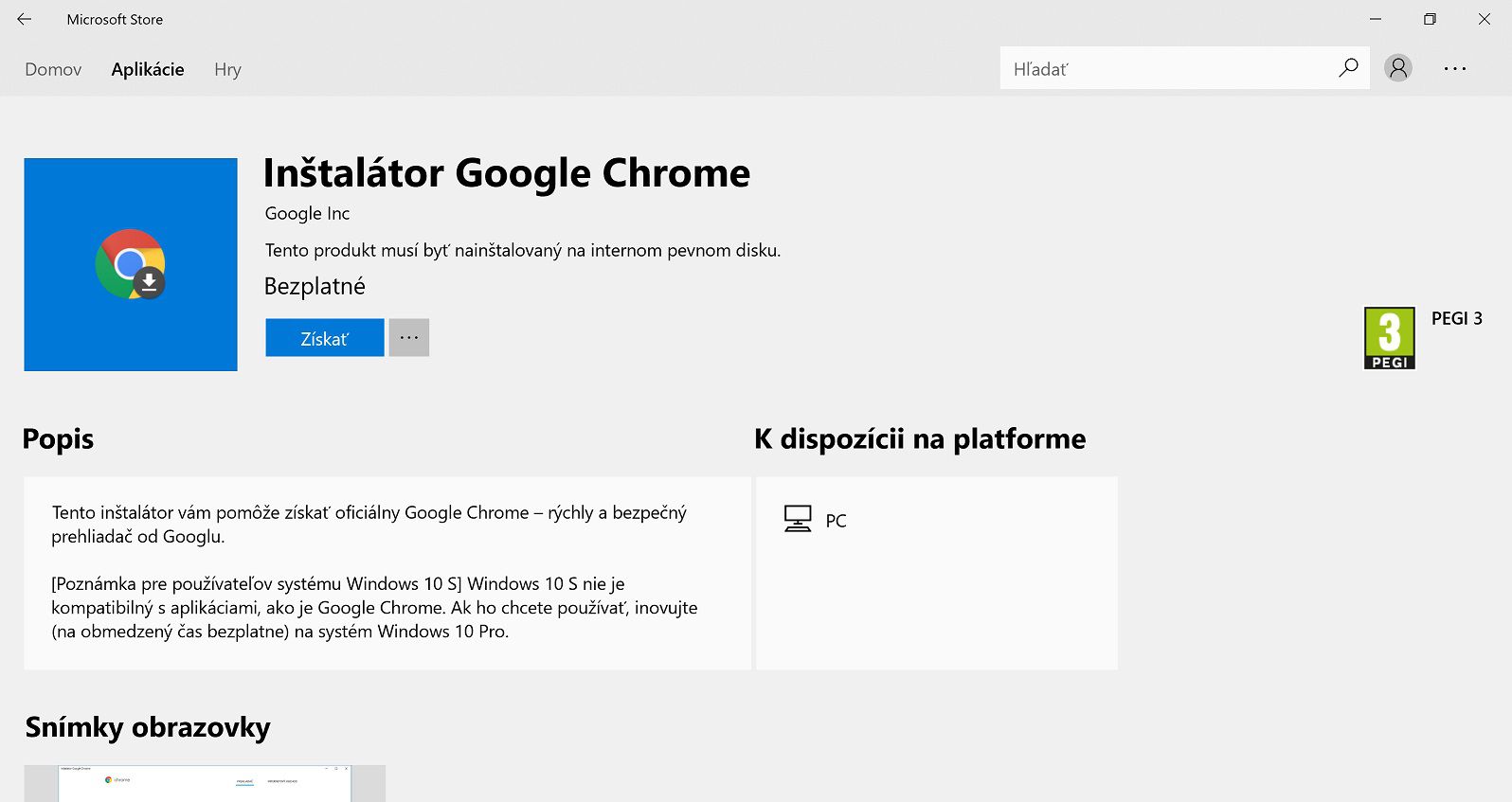This screenshot has height=802, width=1512.
Task: Open the top-right more options menu
Action: pos(1455,68)
